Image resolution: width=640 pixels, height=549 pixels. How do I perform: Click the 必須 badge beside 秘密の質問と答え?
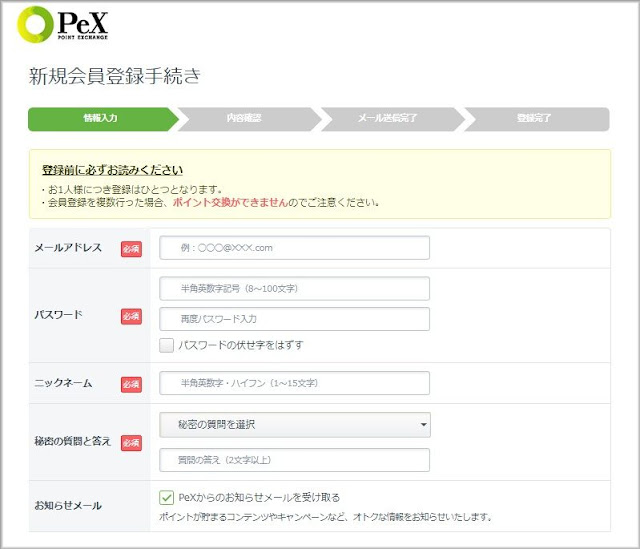click(131, 443)
